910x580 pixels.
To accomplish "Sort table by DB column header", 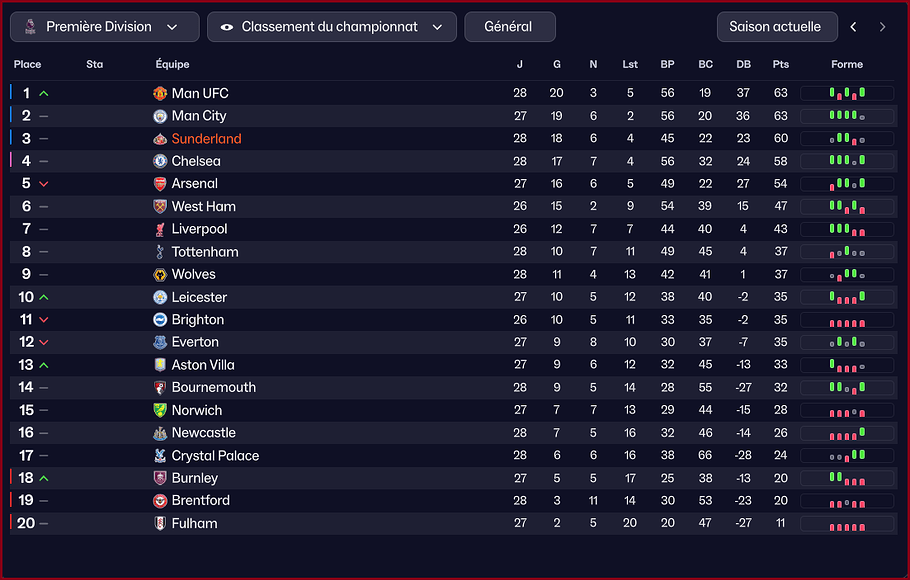I will tap(743, 65).
